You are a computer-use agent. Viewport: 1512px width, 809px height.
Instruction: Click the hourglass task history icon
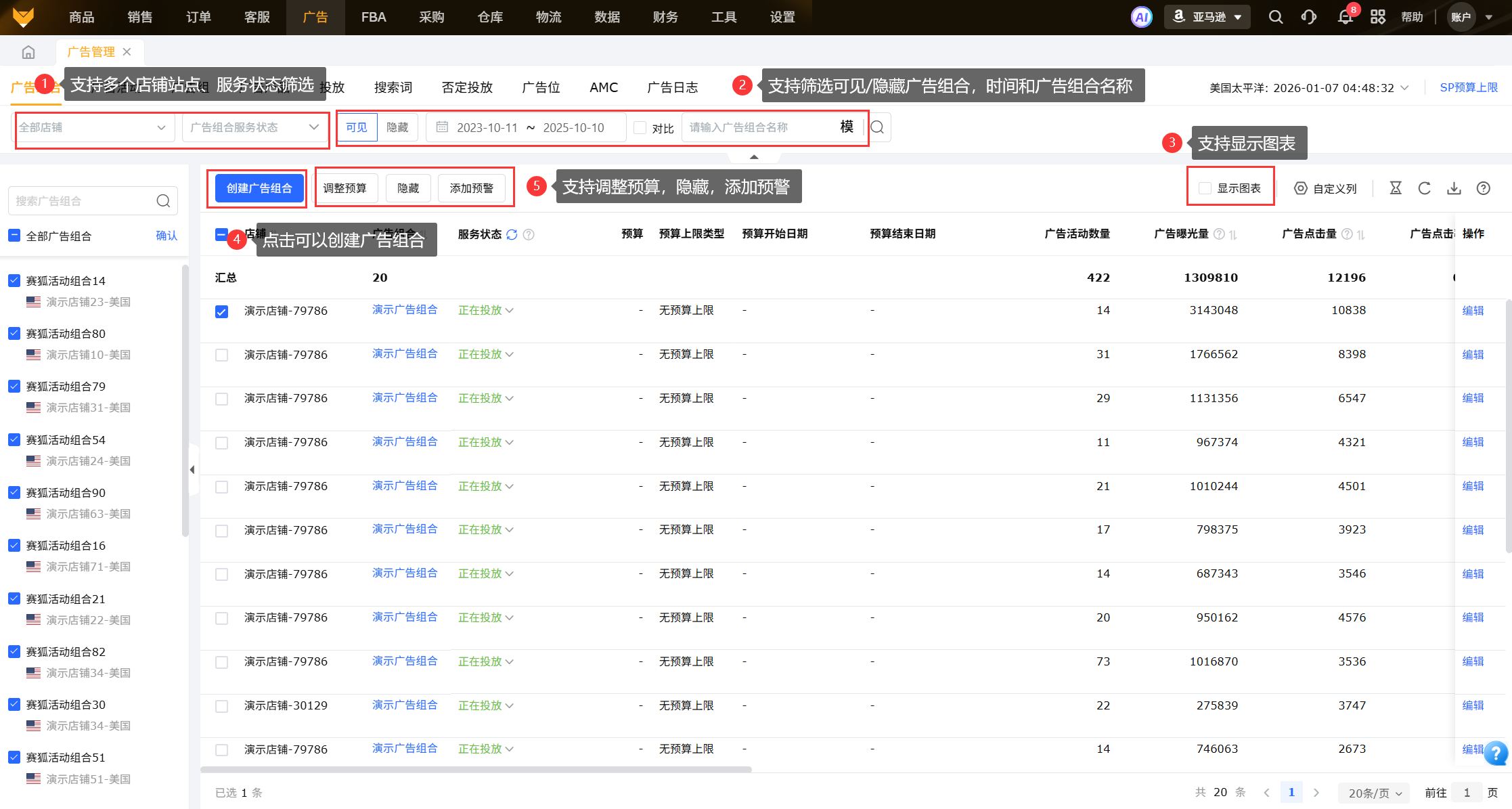click(x=1396, y=188)
